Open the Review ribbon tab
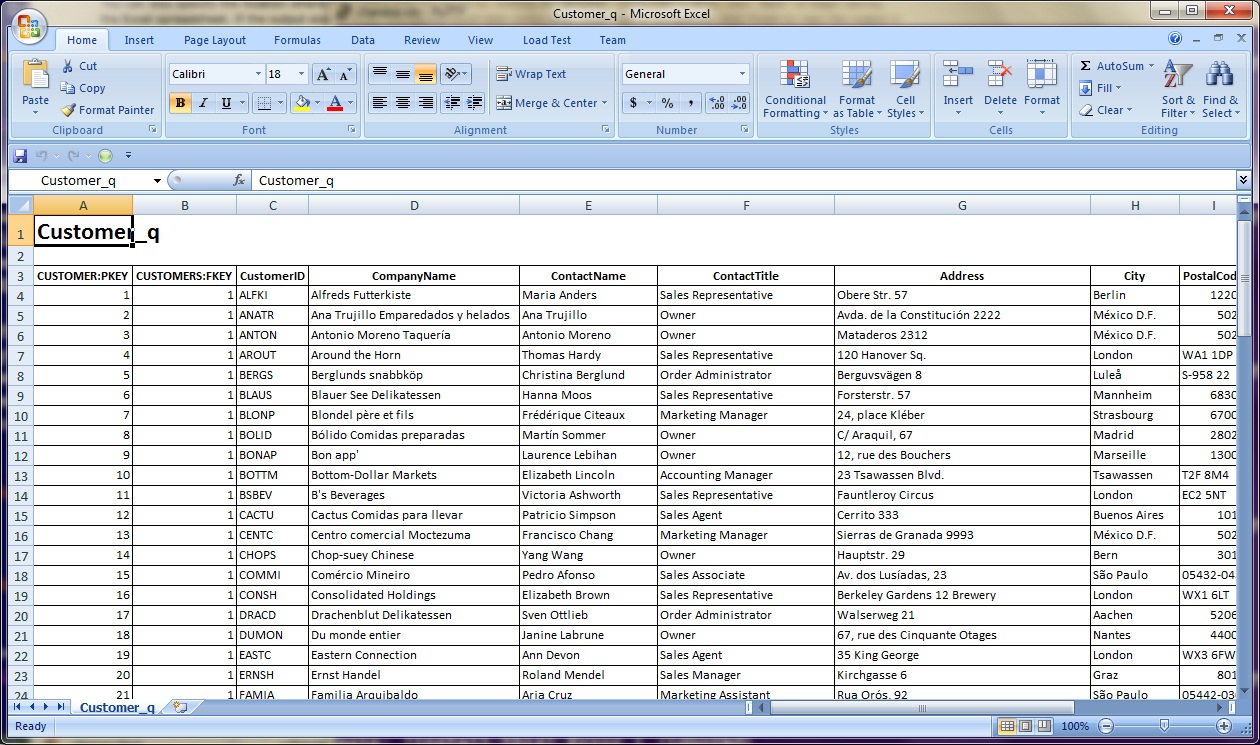 [421, 40]
